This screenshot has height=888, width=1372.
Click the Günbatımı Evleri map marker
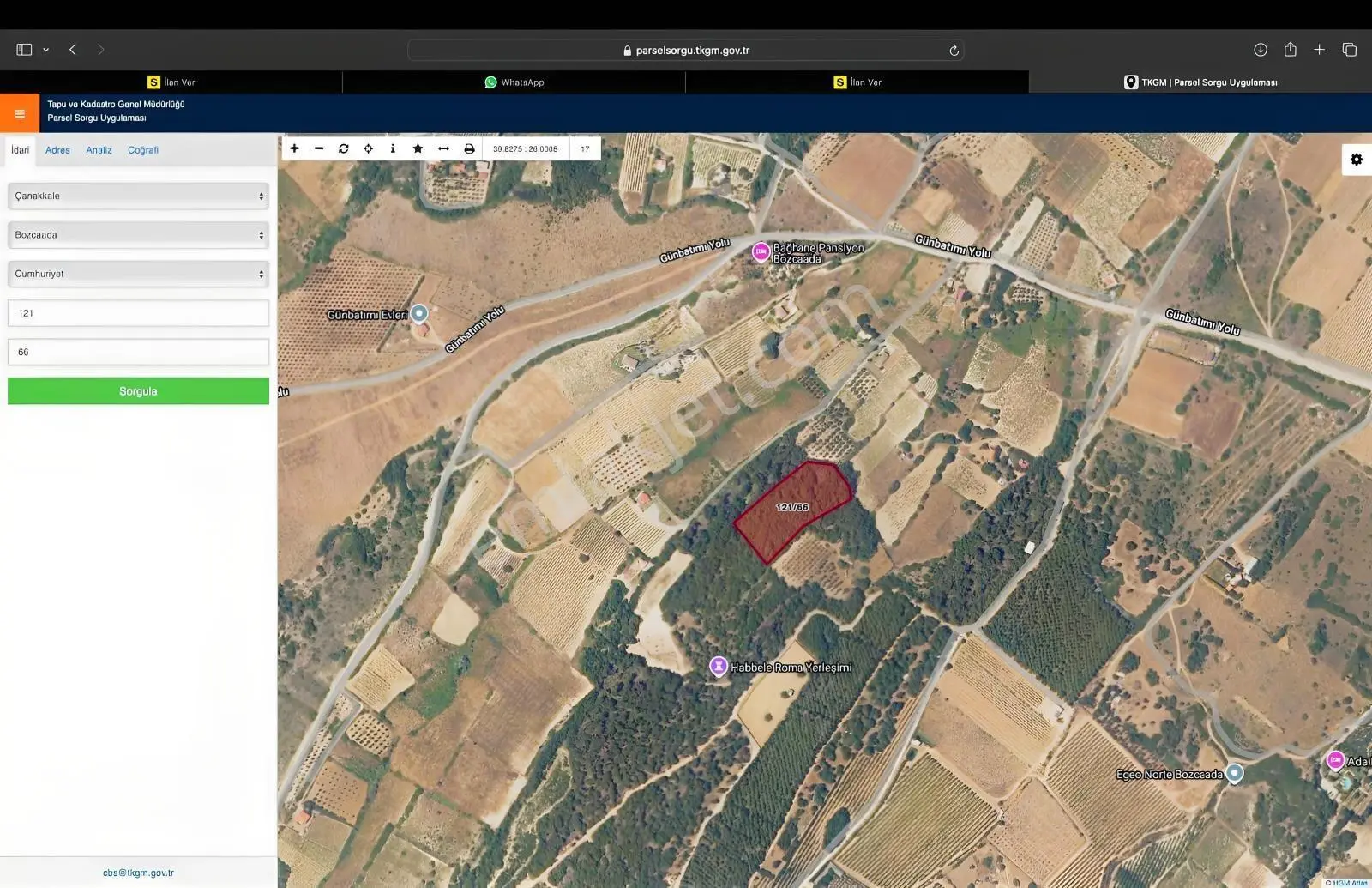coord(419,313)
